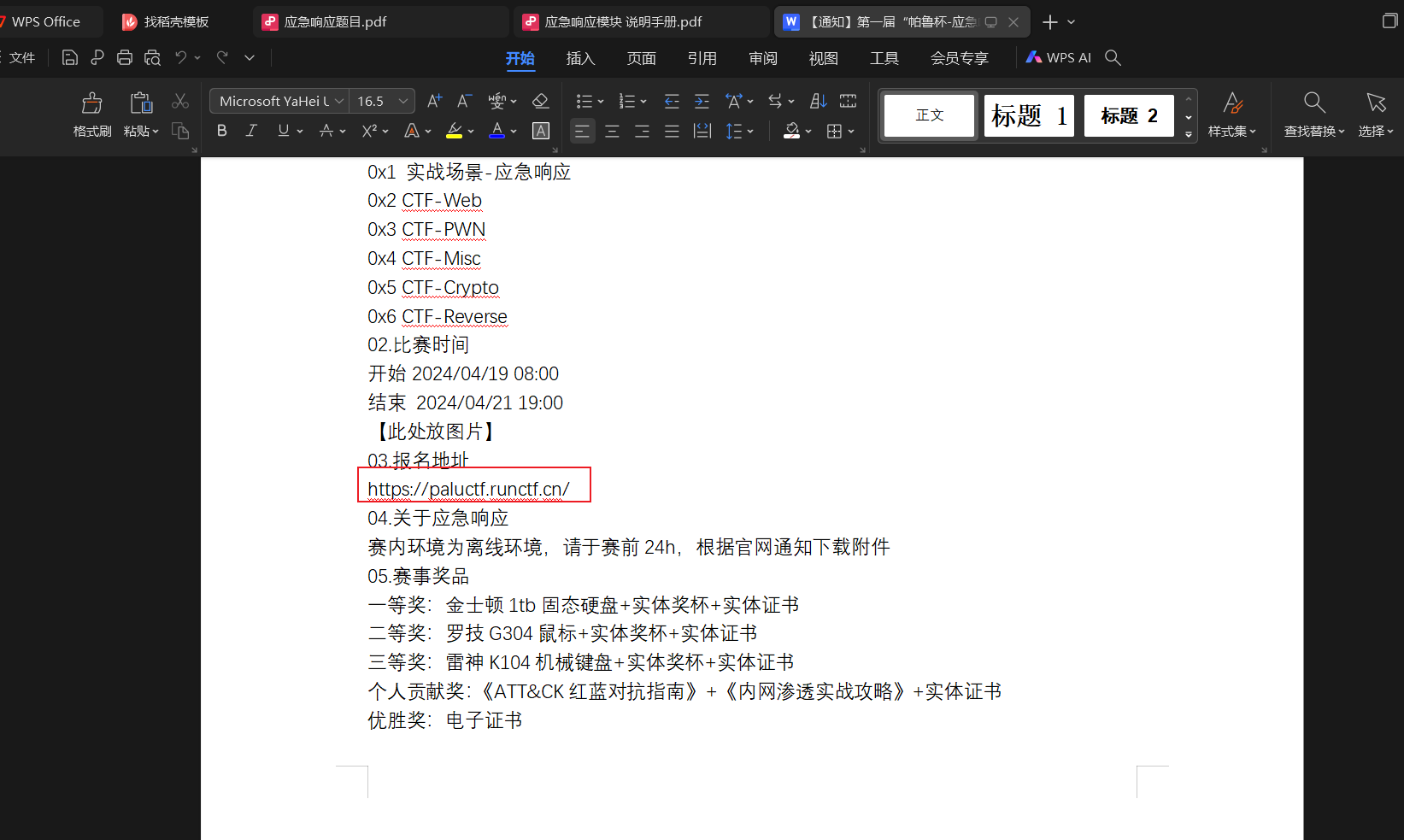Enable Align Right paragraph alignment

[x=642, y=131]
